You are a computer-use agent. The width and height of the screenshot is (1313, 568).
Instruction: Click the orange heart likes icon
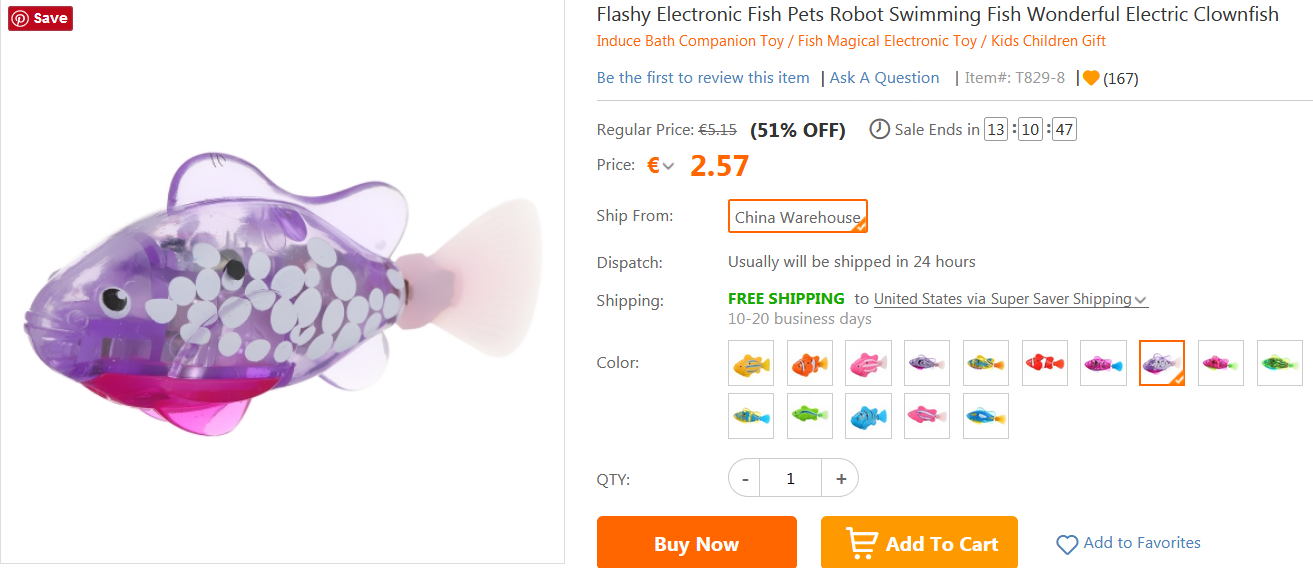(1091, 78)
